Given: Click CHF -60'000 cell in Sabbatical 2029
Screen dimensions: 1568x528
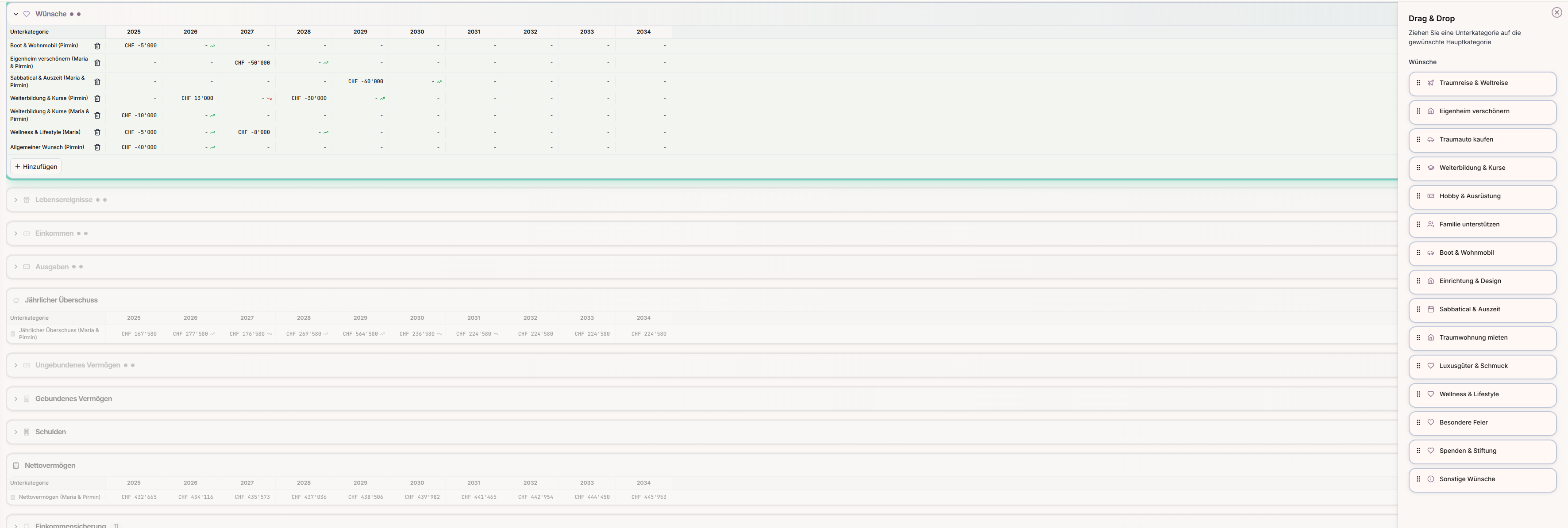Looking at the screenshot, I should [365, 81].
